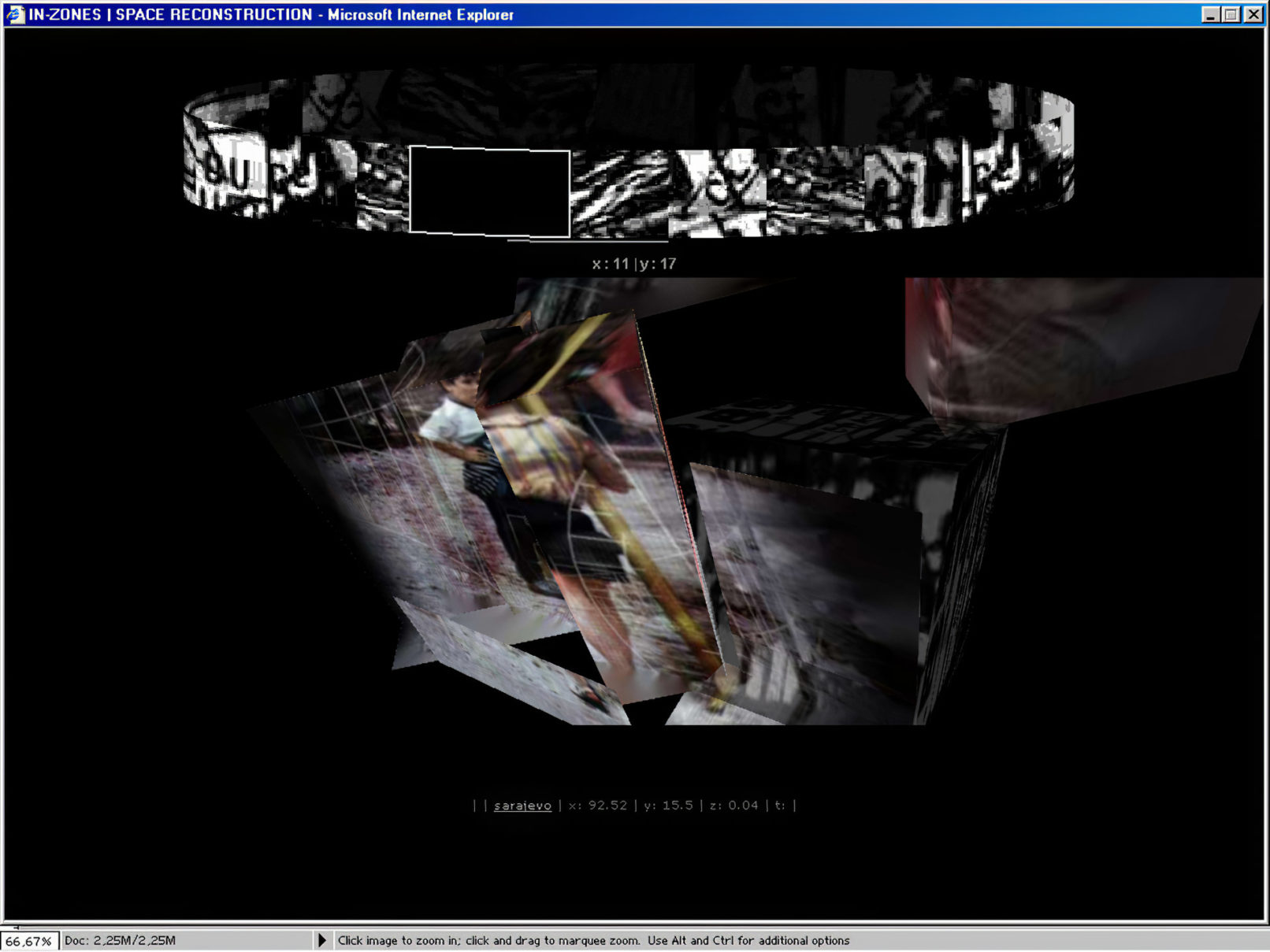Click the 66.67% zoom percentage field

[29, 941]
